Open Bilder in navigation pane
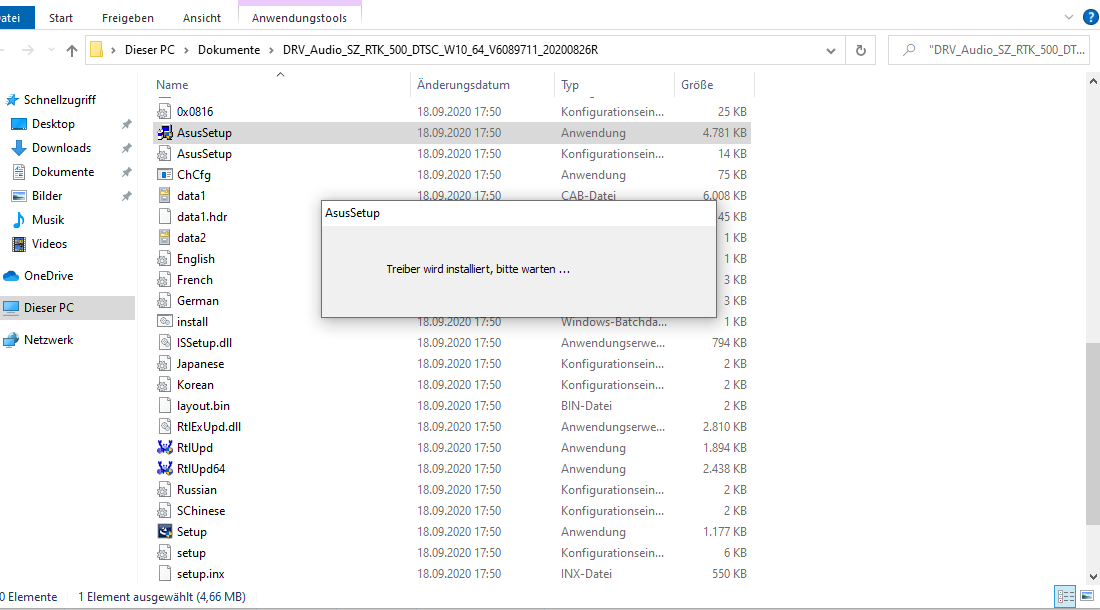 47,196
